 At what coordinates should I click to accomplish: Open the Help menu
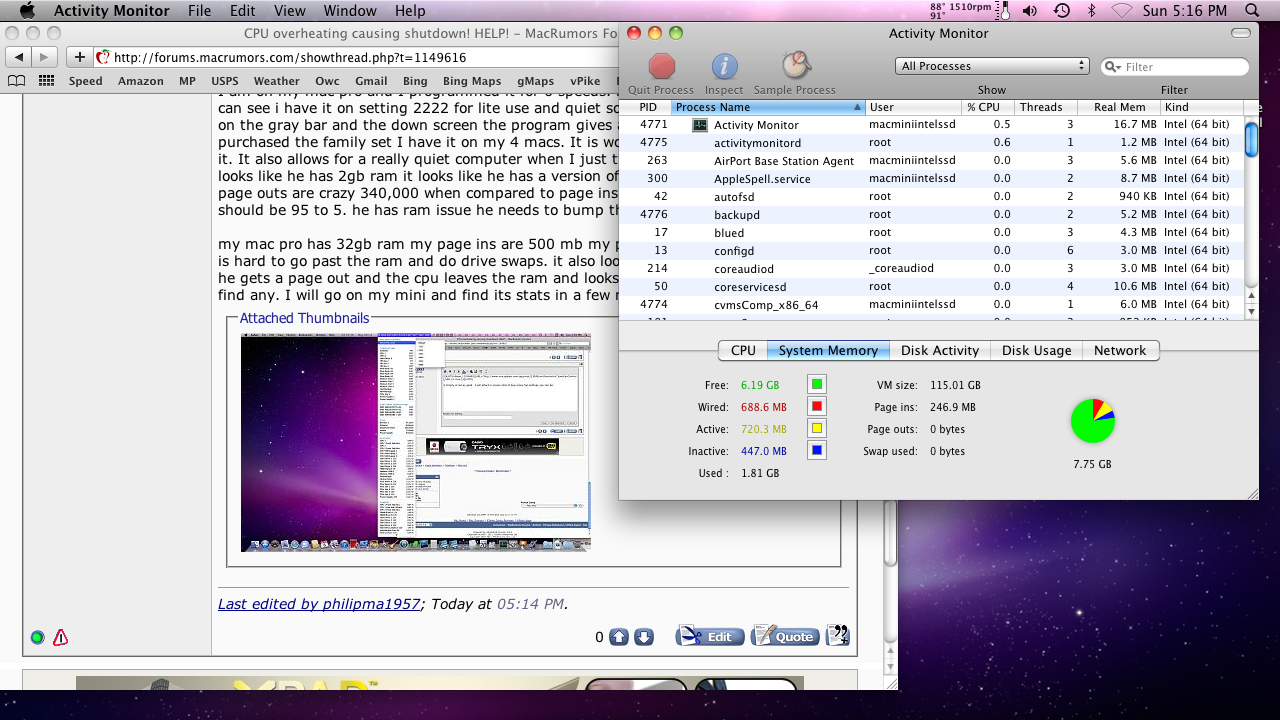(x=410, y=11)
